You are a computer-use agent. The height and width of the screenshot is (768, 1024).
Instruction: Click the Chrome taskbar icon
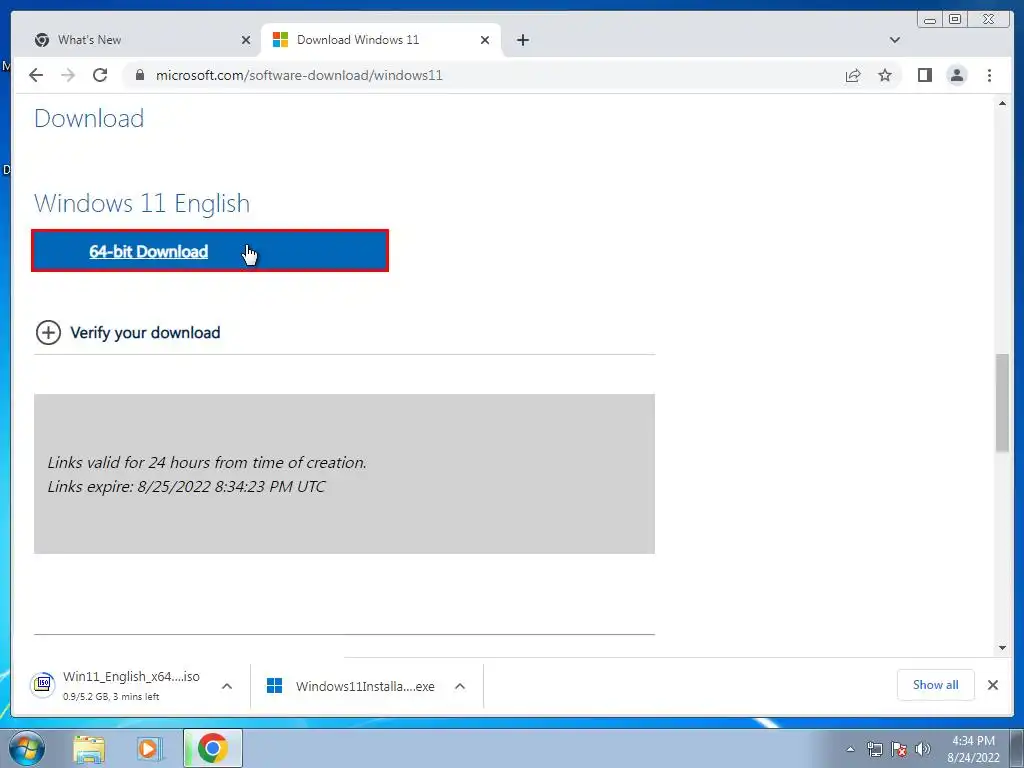[212, 748]
